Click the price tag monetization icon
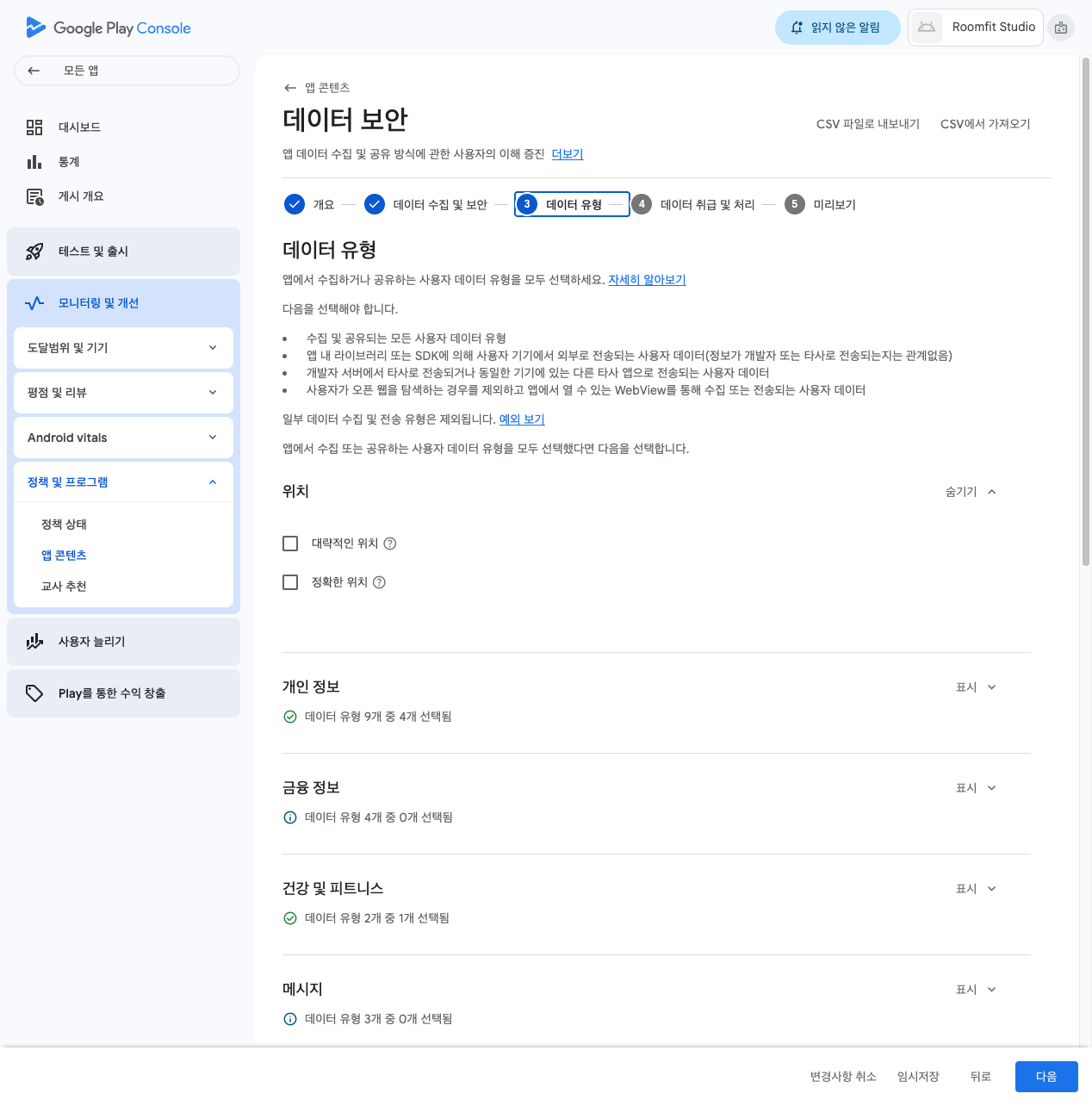 tap(34, 693)
